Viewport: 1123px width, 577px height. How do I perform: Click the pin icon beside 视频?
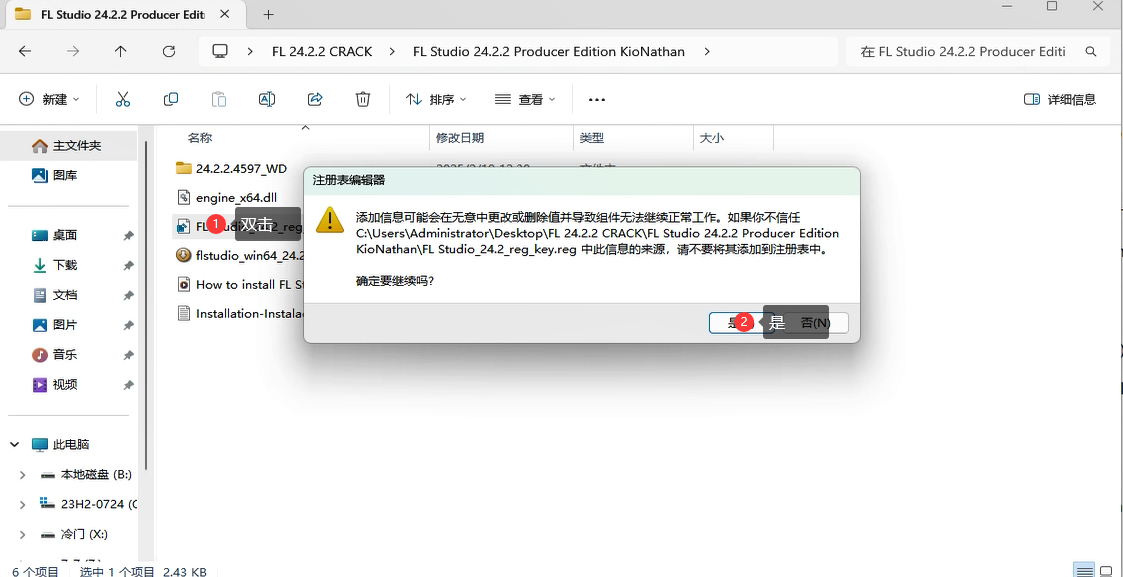tap(128, 385)
